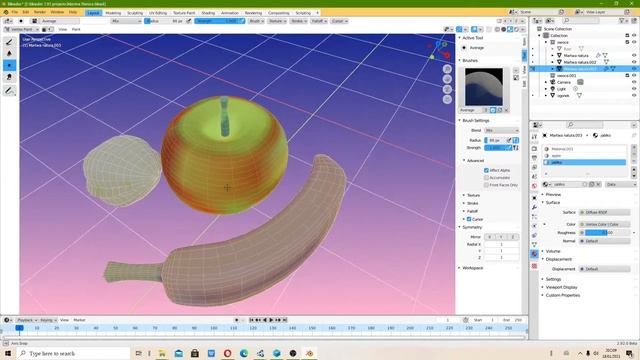Open Playback popover in timeline
Image resolution: width=640 pixels, height=360 pixels.
pyautogui.click(x=27, y=320)
